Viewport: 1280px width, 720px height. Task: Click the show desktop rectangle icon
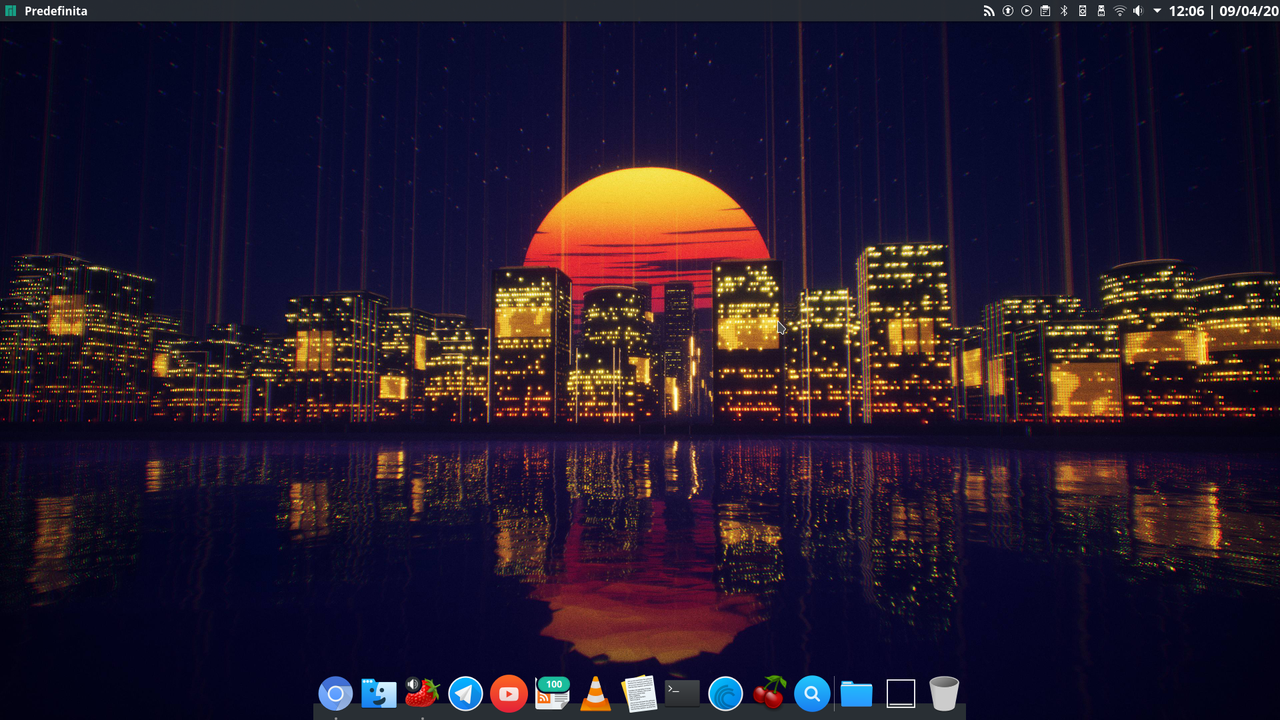click(901, 693)
